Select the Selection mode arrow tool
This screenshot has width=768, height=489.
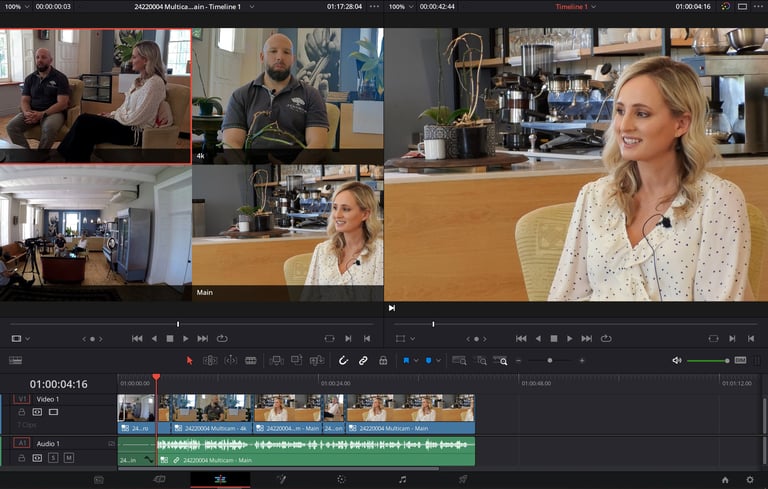tap(190, 361)
